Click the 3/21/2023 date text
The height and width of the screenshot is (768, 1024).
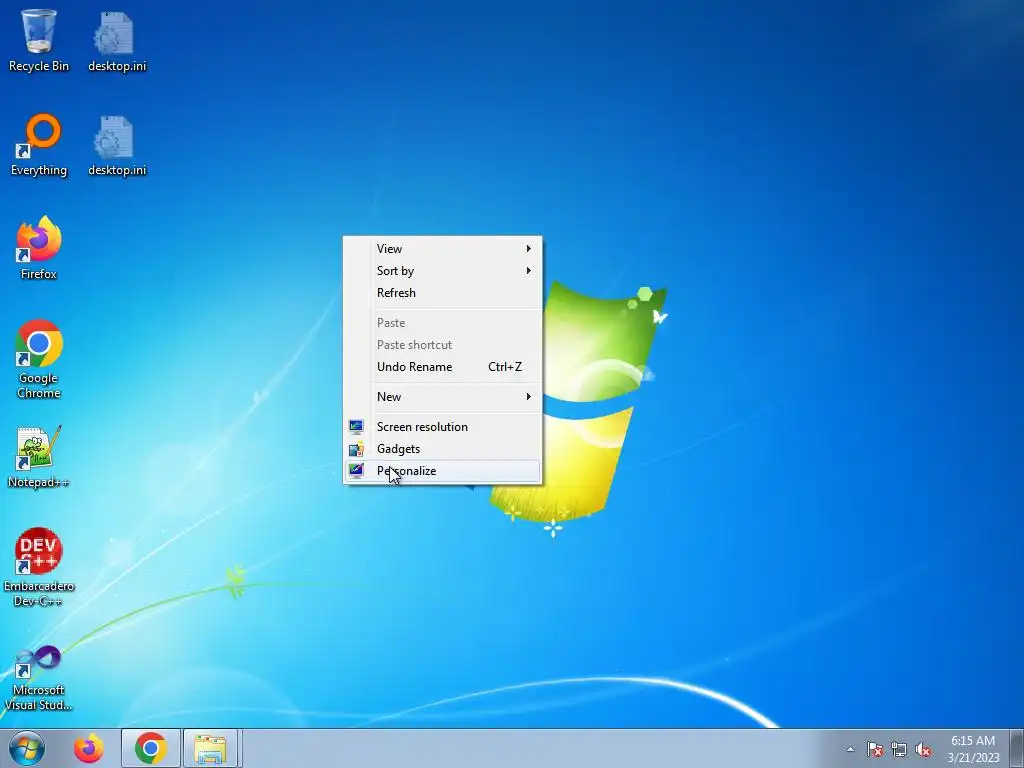[973, 758]
